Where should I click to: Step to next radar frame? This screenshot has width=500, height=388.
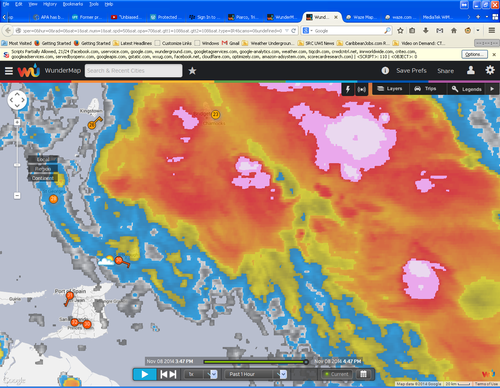[x=173, y=374]
